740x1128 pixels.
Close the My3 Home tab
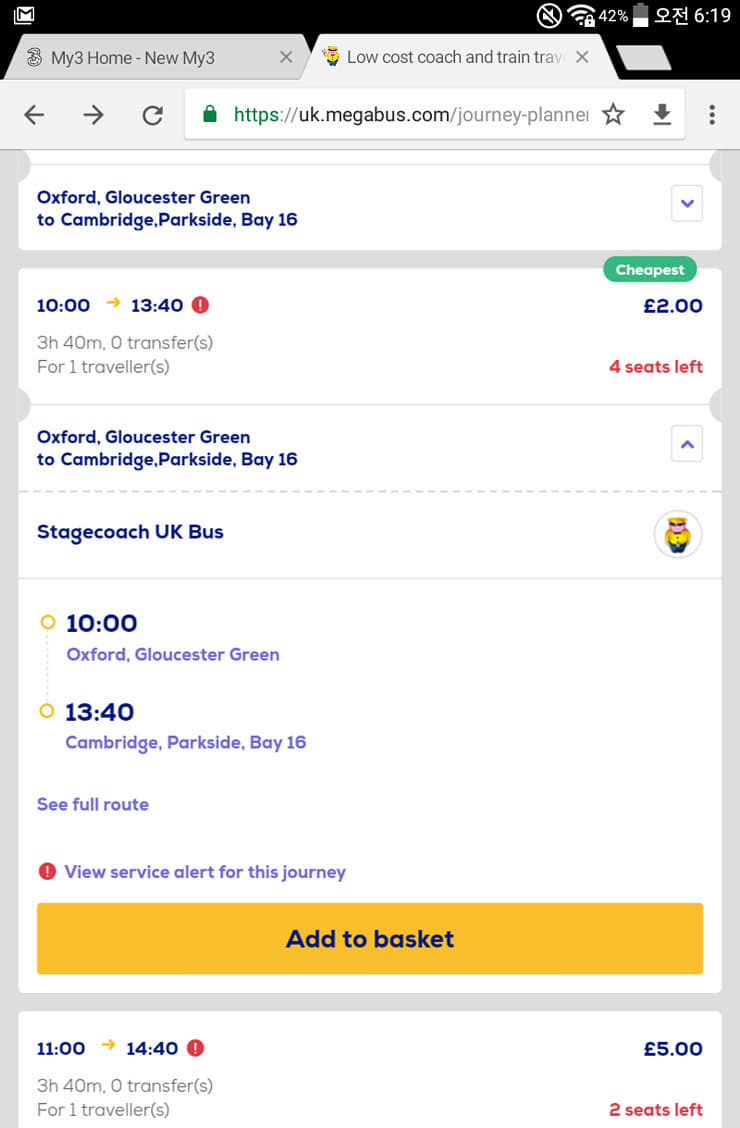click(286, 58)
